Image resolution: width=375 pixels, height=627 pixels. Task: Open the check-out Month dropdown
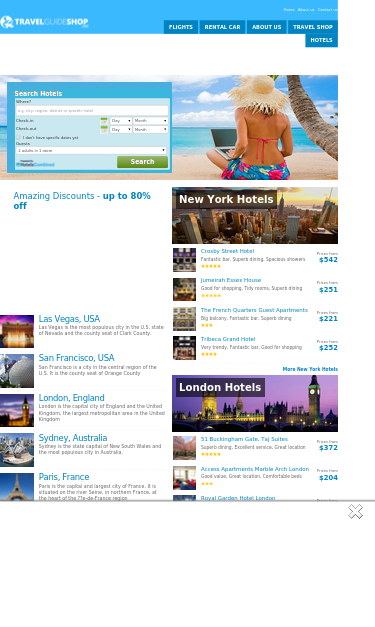point(150,130)
